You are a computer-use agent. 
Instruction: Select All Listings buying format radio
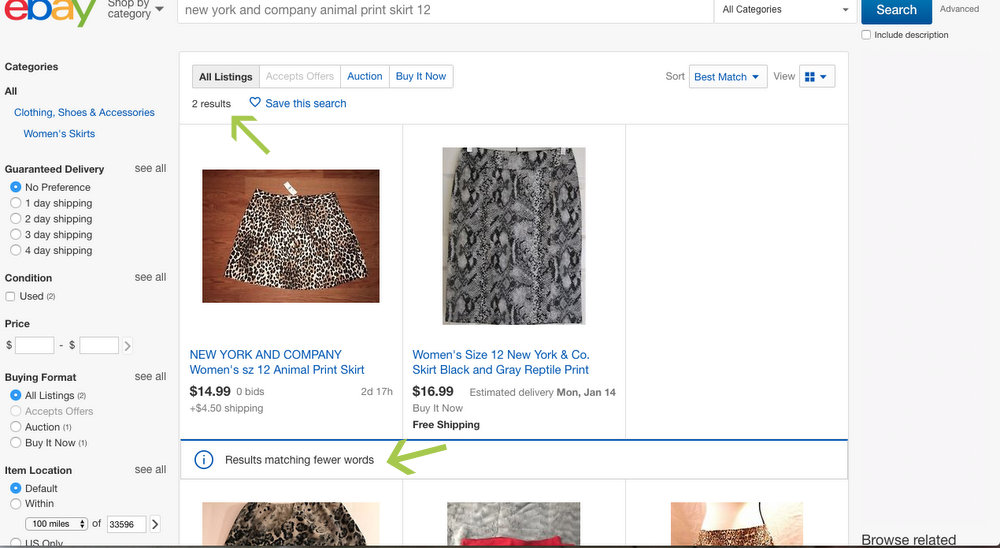(x=15, y=395)
